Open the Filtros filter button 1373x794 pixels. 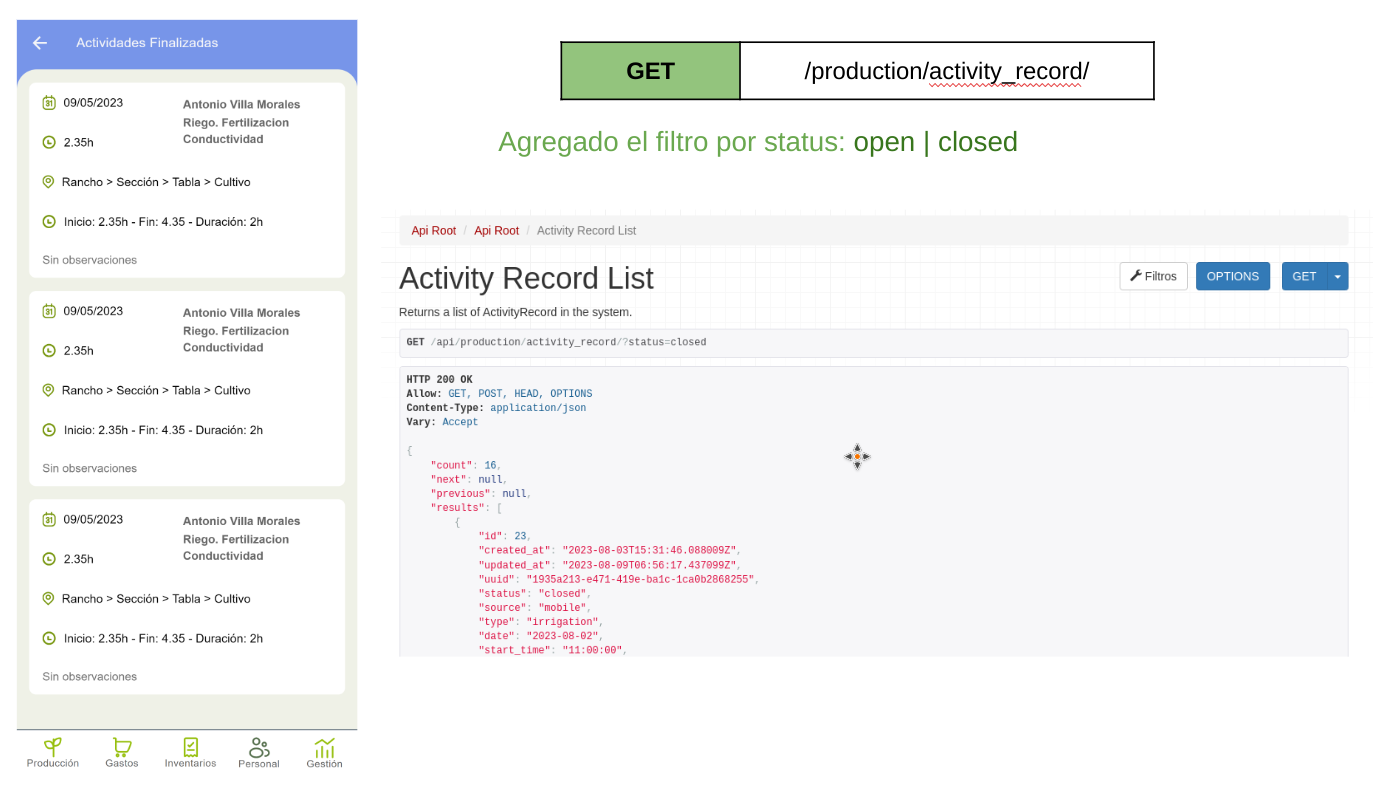[1153, 276]
